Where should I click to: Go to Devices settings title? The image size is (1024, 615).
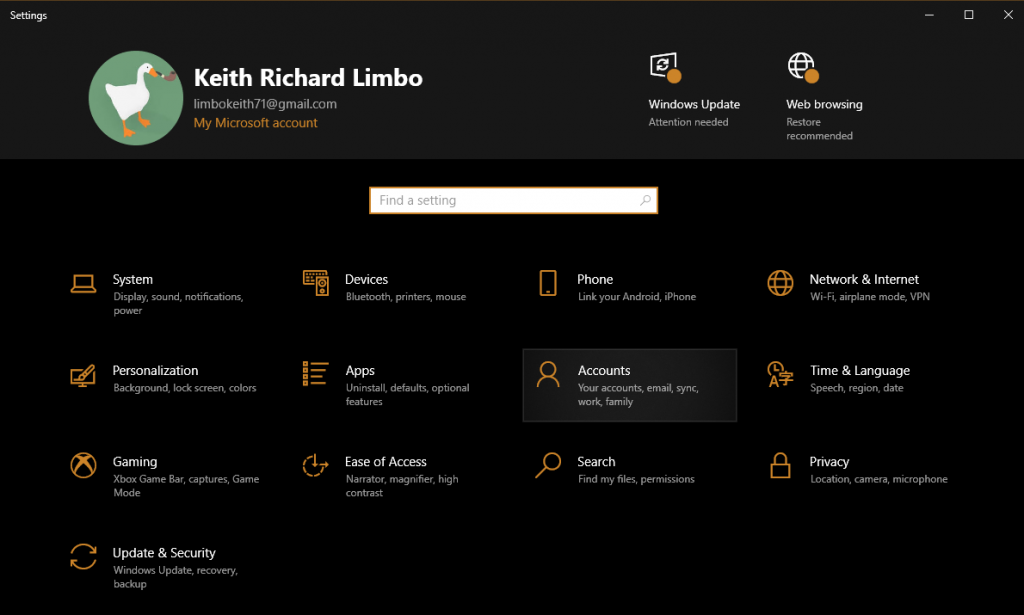coord(366,279)
